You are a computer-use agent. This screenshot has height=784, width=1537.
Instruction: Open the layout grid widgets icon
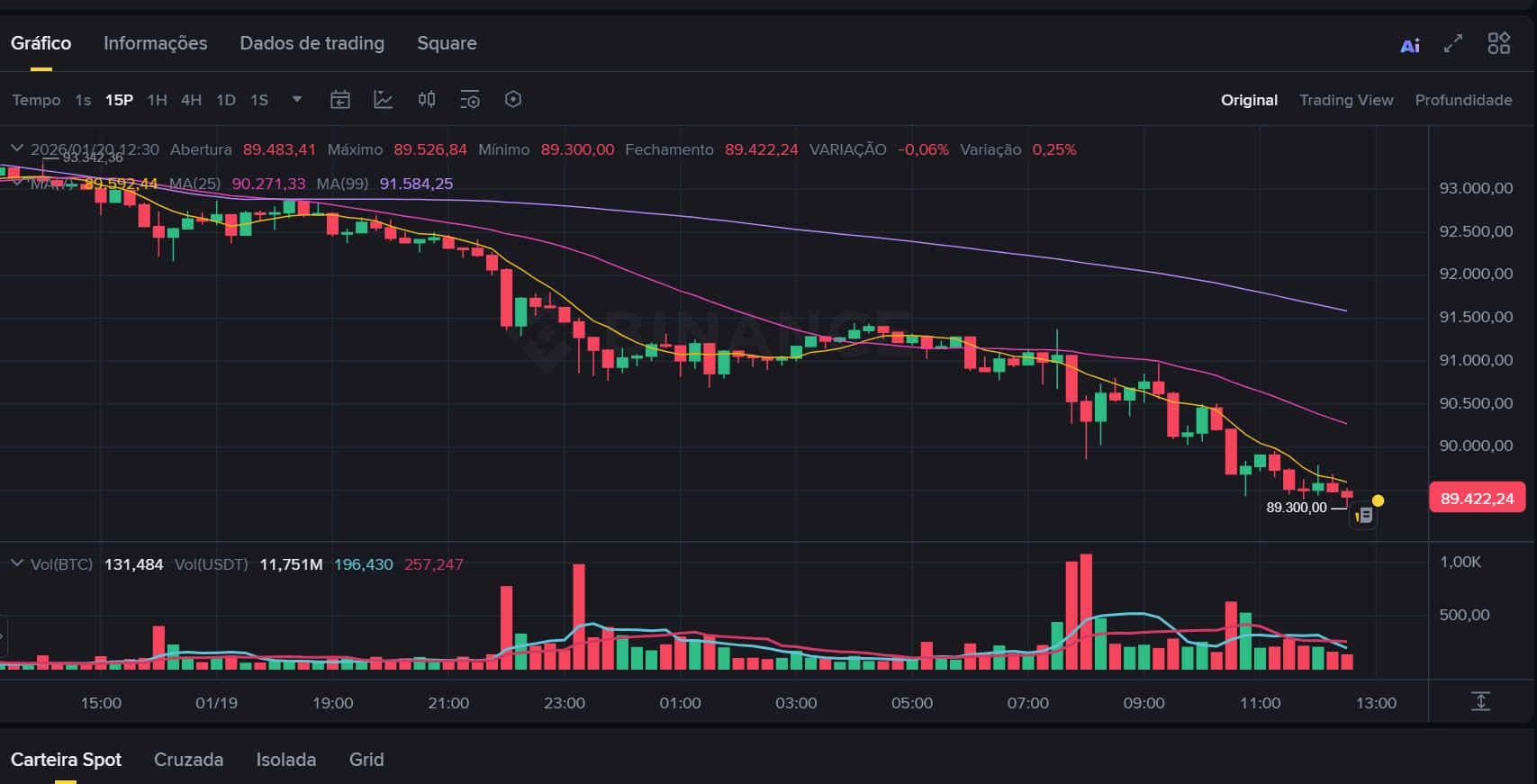tap(1498, 43)
